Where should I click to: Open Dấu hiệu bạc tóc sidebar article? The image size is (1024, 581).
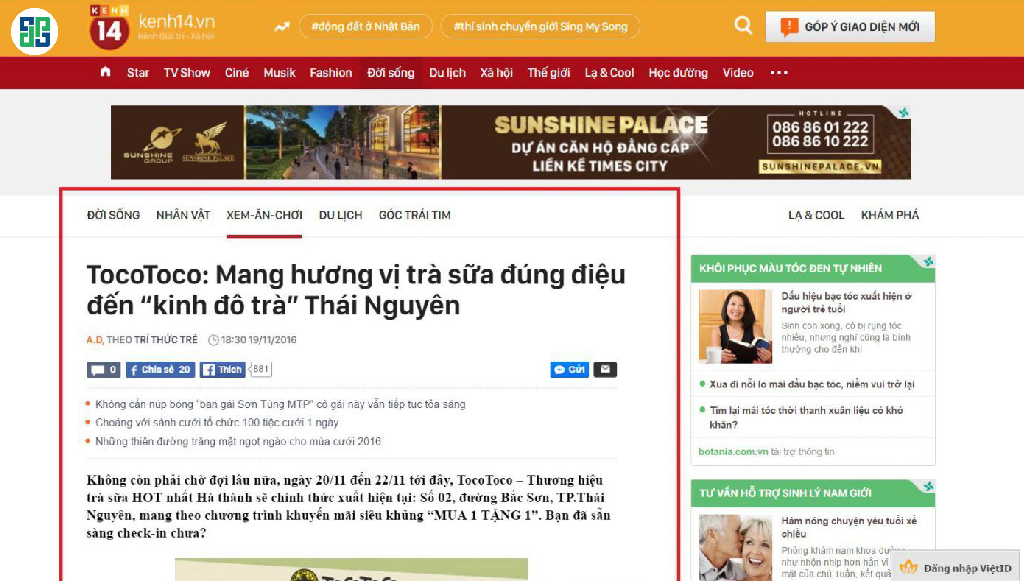(x=846, y=302)
